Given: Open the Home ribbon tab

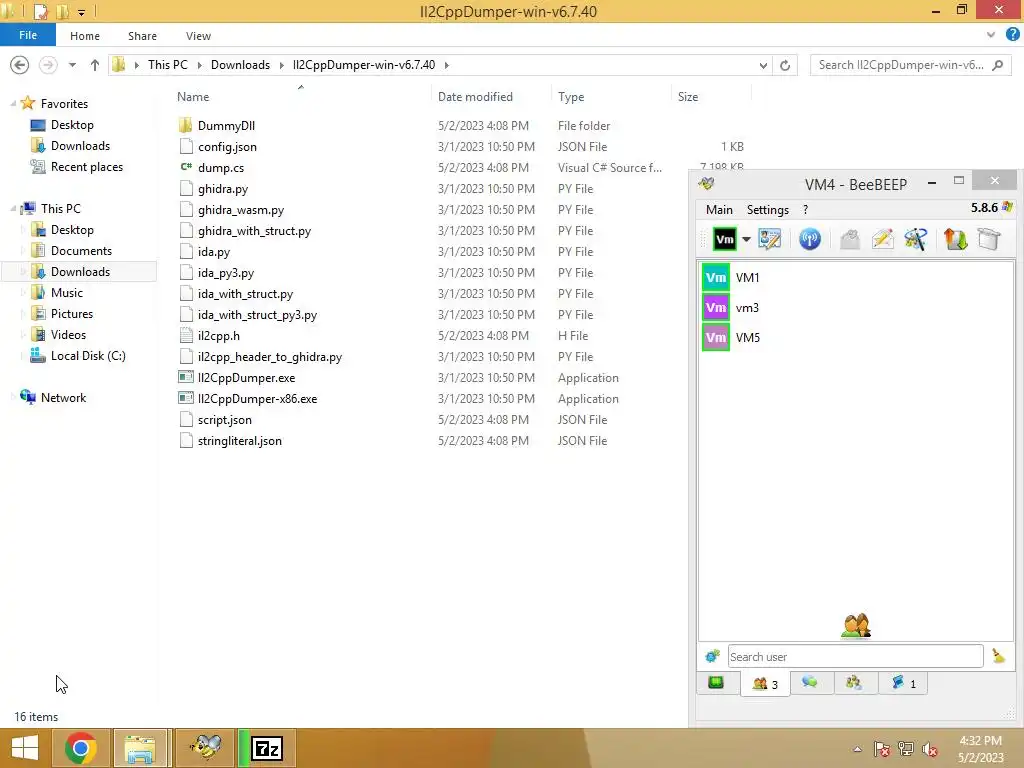Looking at the screenshot, I should click(85, 36).
